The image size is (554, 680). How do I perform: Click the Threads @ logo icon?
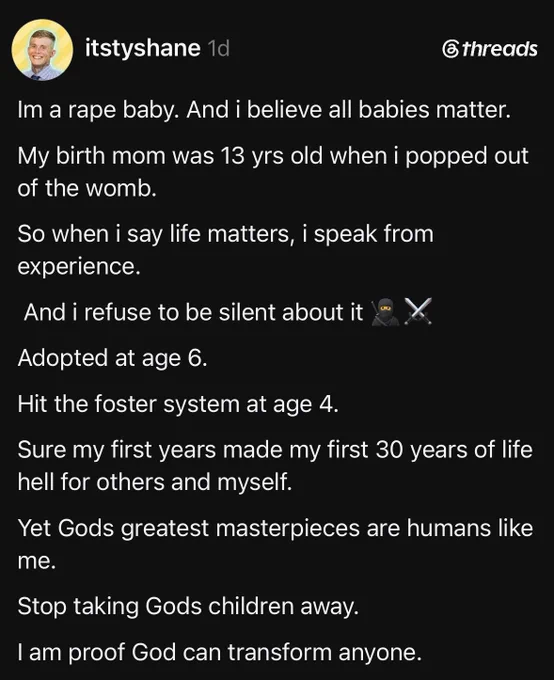coord(450,49)
